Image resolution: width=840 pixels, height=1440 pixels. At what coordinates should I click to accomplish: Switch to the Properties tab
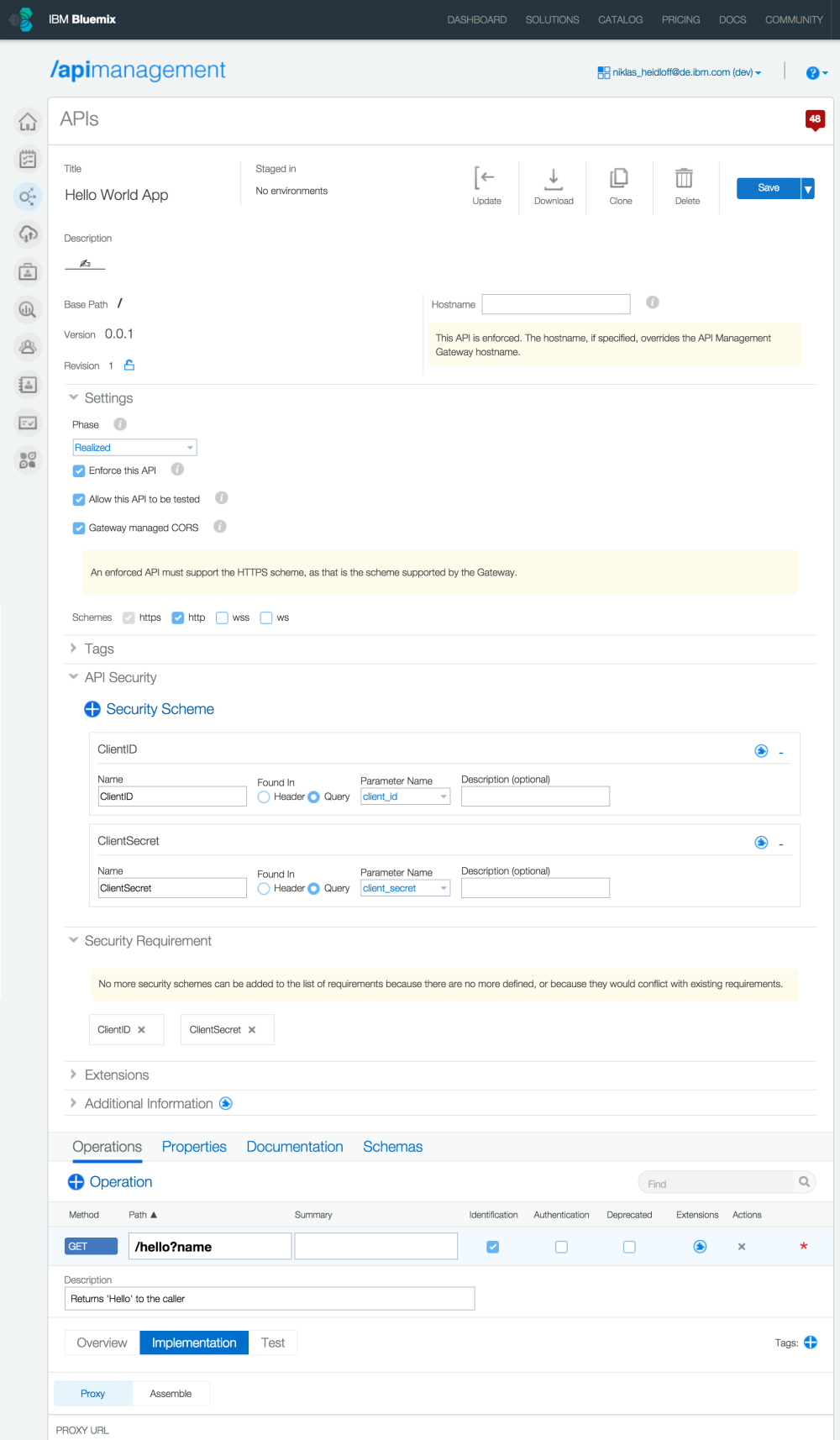194,1147
